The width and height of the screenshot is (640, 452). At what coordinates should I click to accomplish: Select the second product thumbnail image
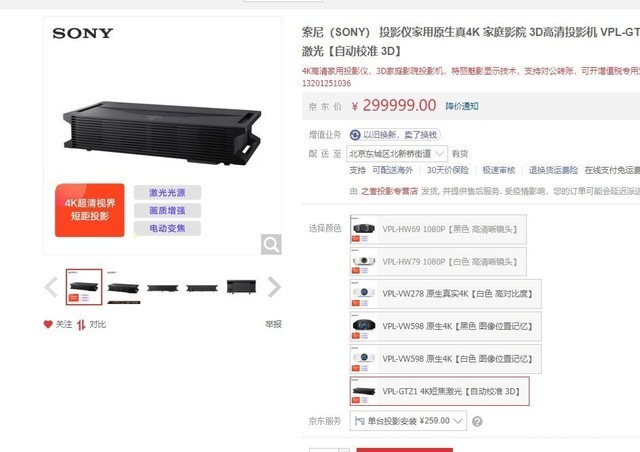point(123,287)
